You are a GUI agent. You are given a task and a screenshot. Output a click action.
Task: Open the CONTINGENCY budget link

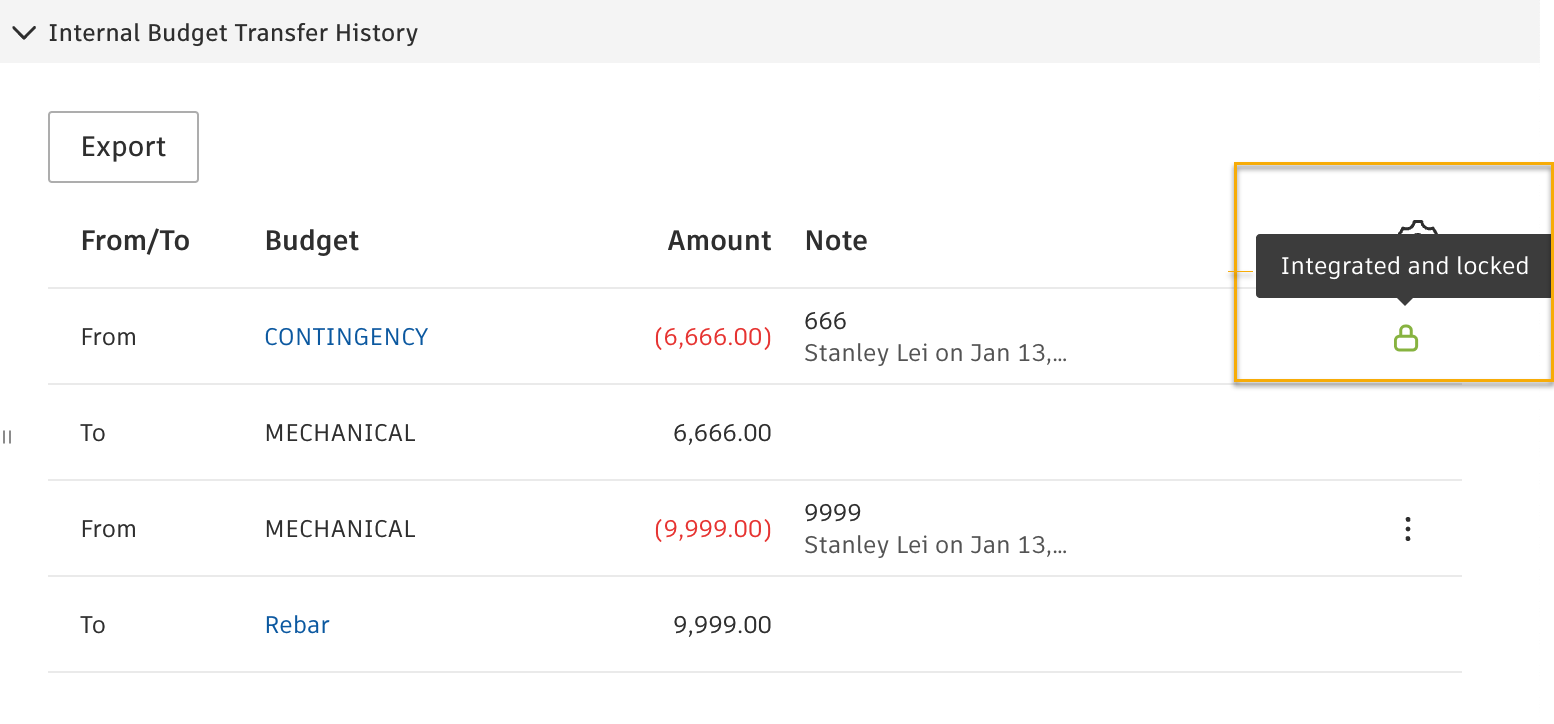pos(346,336)
